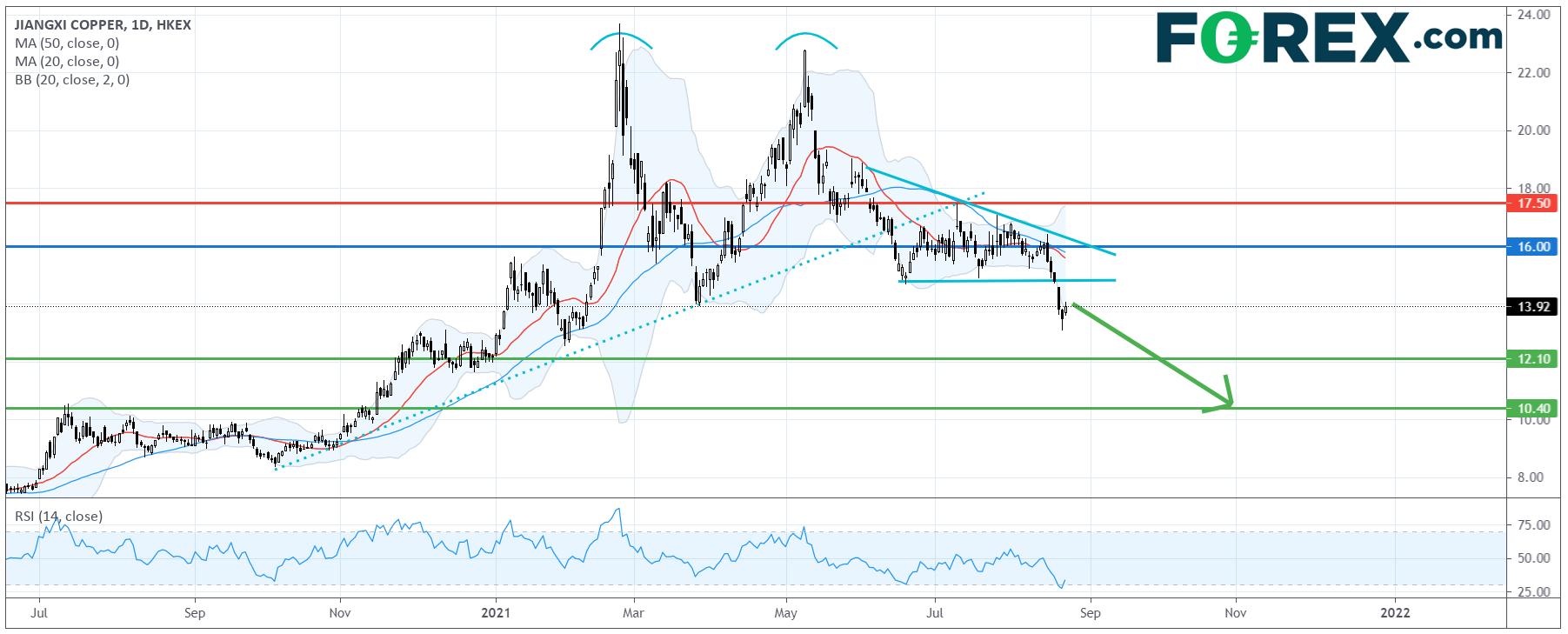This screenshot has width=1568, height=634.
Task: Click the green 10.40 price label
Action: [1533, 408]
